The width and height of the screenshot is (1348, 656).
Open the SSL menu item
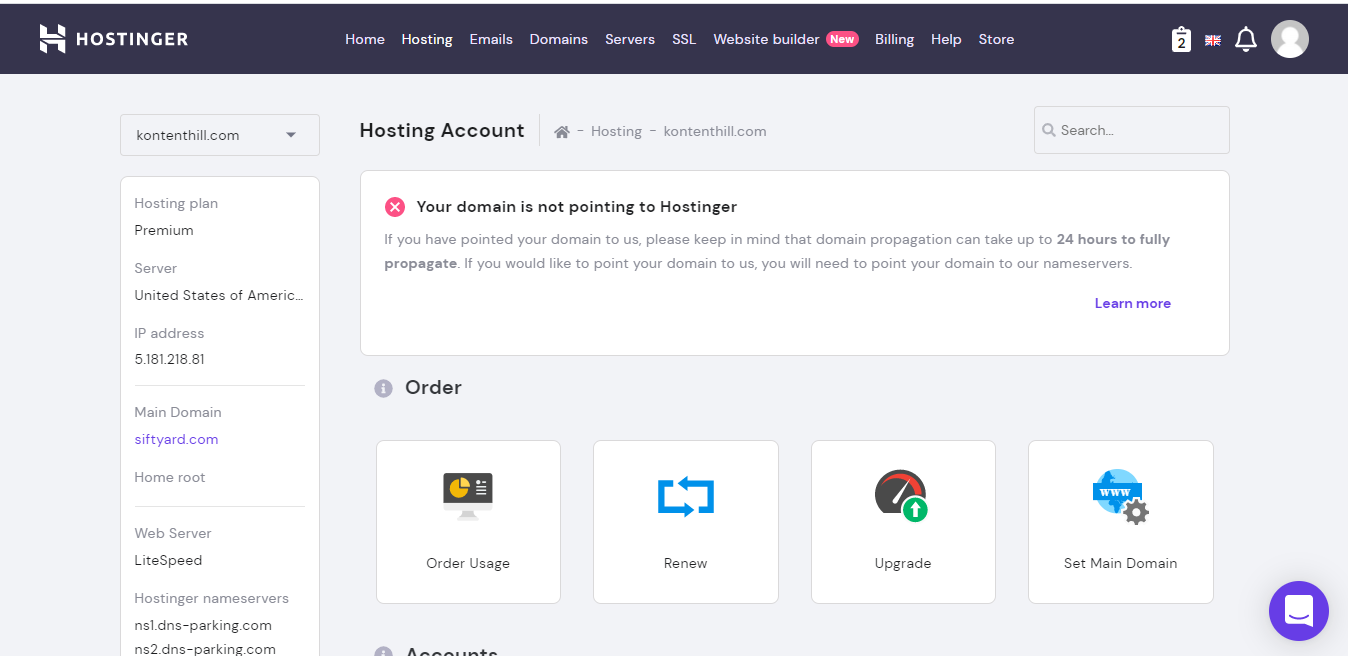pyautogui.click(x=684, y=39)
